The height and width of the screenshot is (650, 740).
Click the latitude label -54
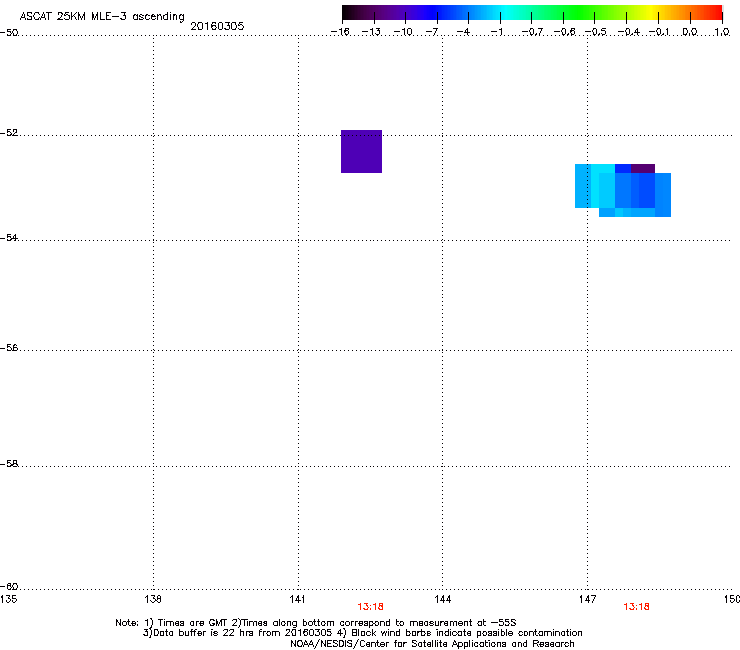pos(9,238)
